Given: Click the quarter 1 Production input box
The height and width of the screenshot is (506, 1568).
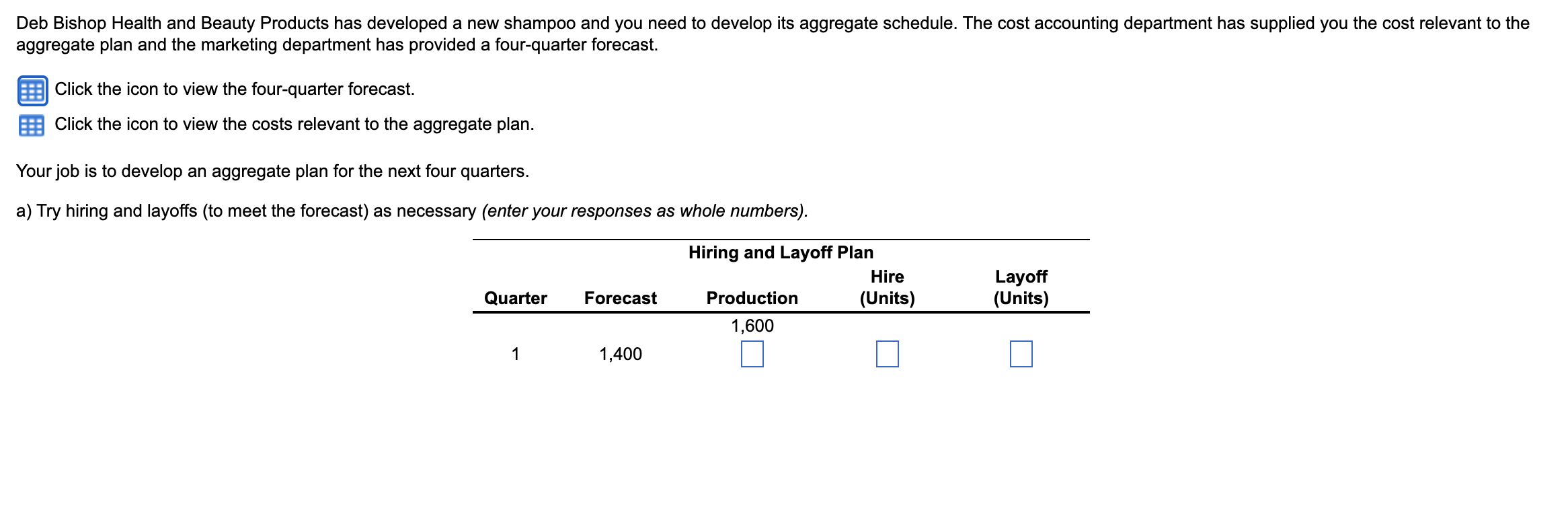Looking at the screenshot, I should point(752,354).
